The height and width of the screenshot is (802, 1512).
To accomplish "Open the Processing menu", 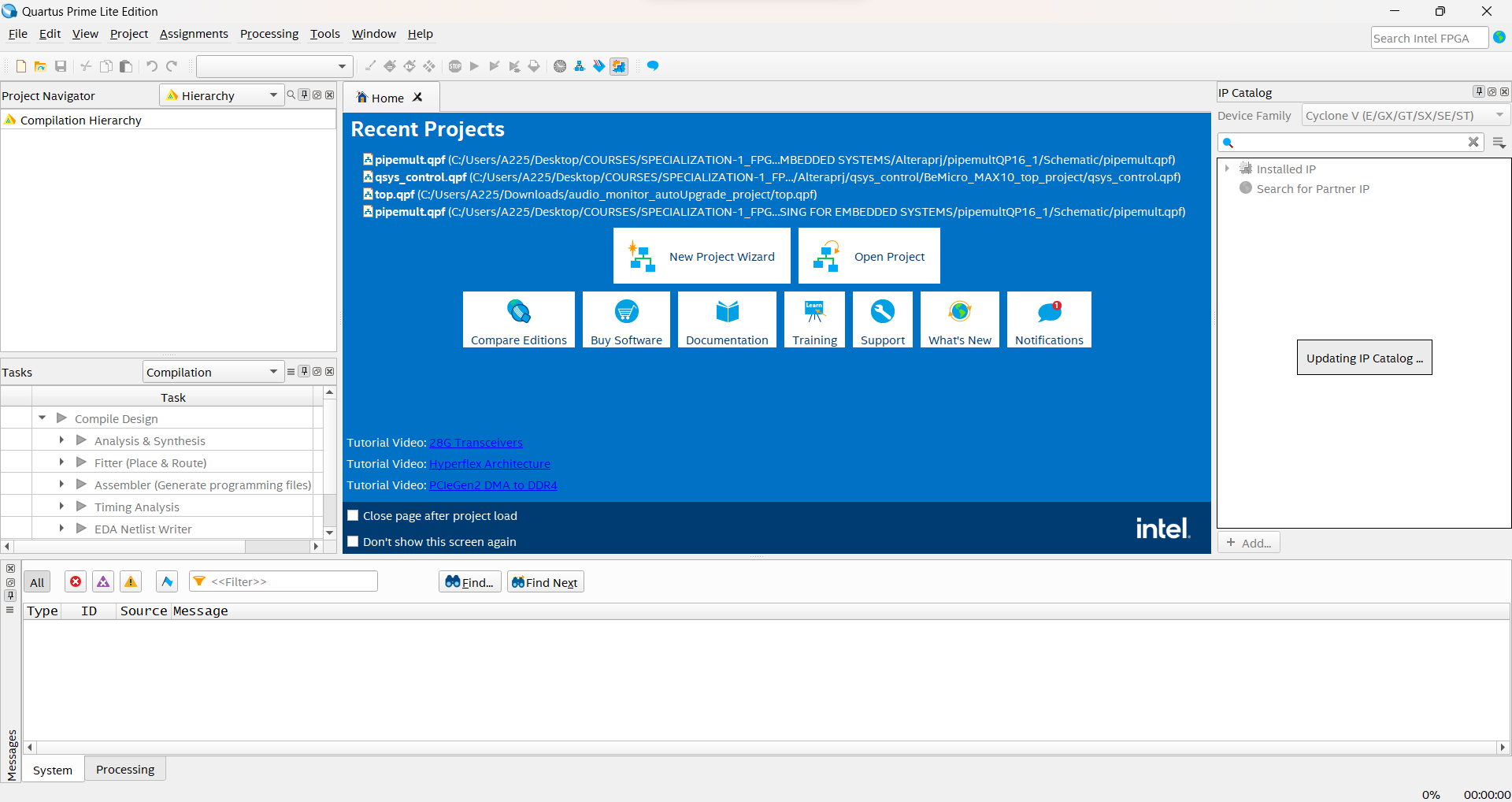I will click(x=269, y=34).
